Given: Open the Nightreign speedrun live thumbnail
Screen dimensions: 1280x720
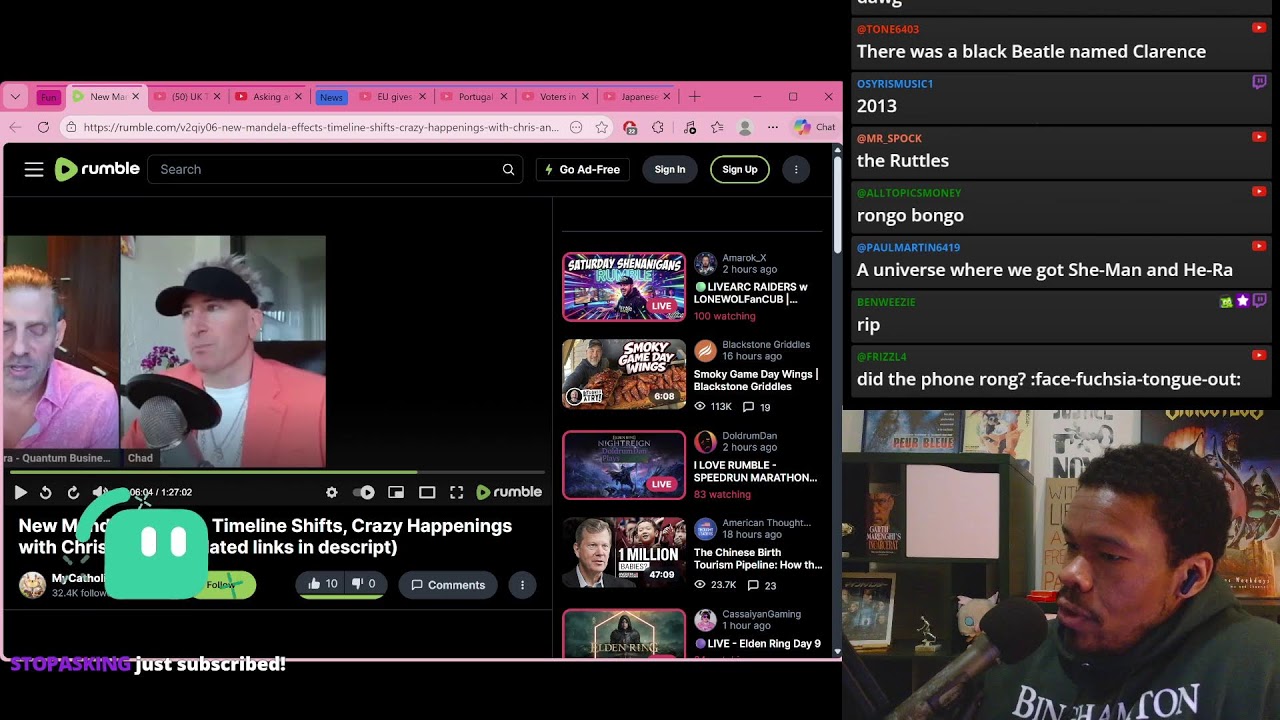Looking at the screenshot, I should [x=624, y=465].
